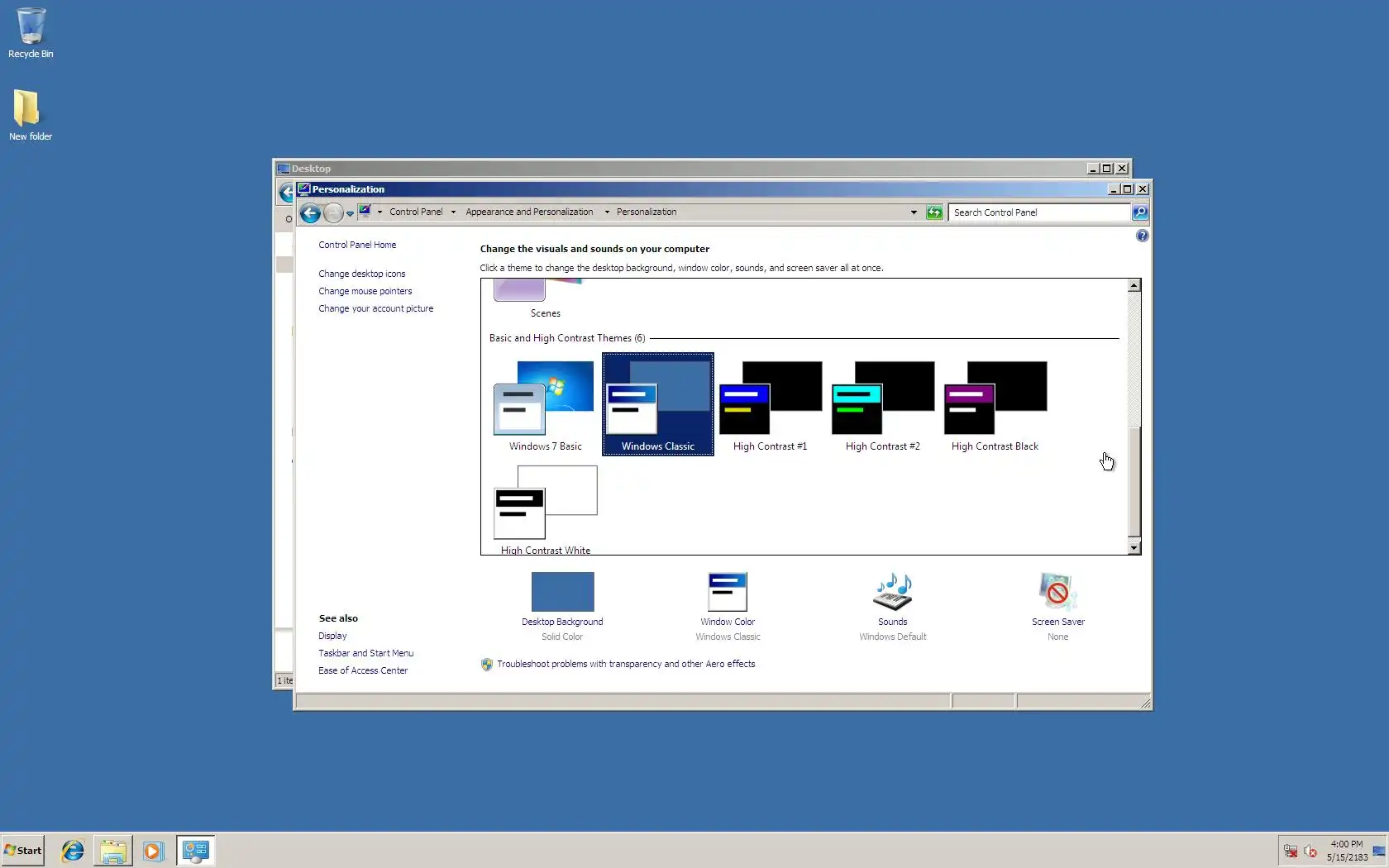This screenshot has width=1389, height=868.
Task: Close the Personalization window
Action: click(1143, 189)
